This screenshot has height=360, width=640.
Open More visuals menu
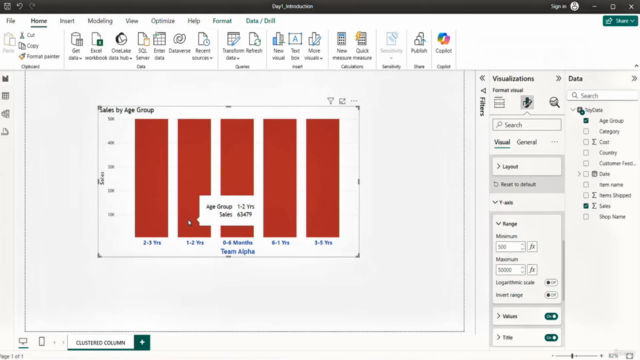coord(314,46)
